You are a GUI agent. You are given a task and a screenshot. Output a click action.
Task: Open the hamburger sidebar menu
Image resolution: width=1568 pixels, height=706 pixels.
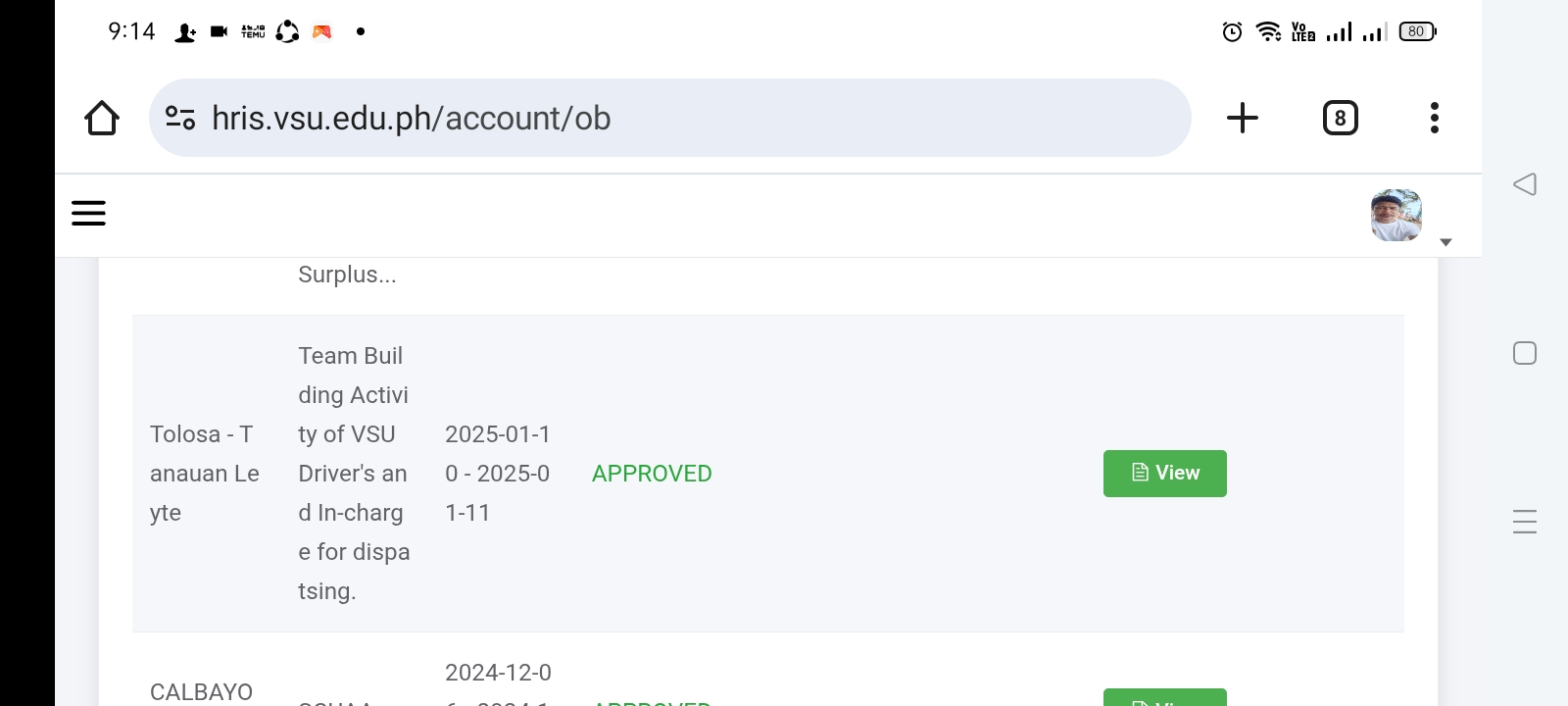tap(88, 213)
